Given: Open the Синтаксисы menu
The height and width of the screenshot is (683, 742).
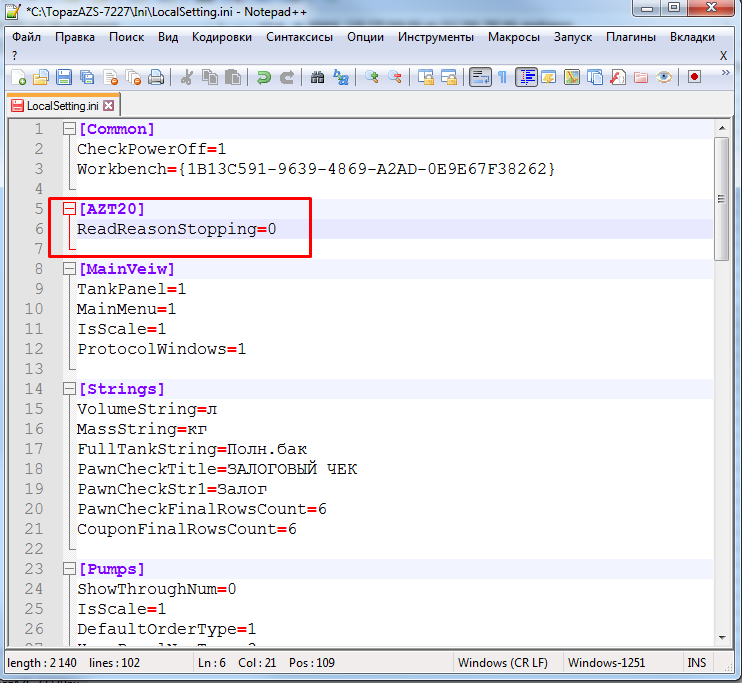Looking at the screenshot, I should point(300,37).
